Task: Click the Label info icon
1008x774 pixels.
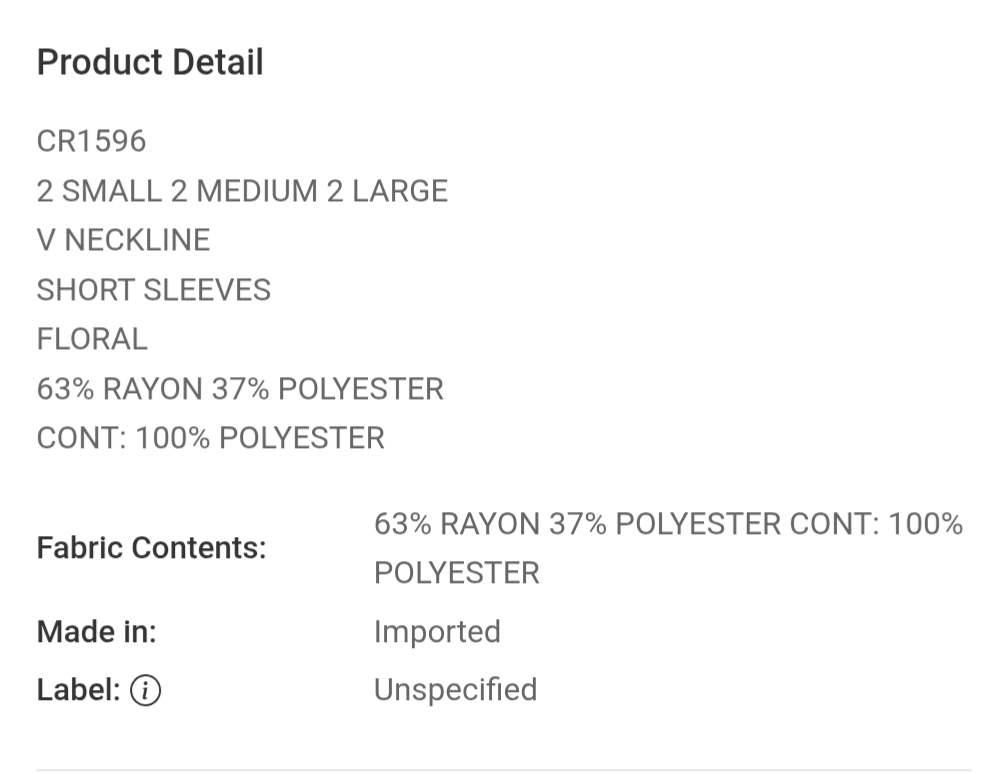Action: point(145,690)
